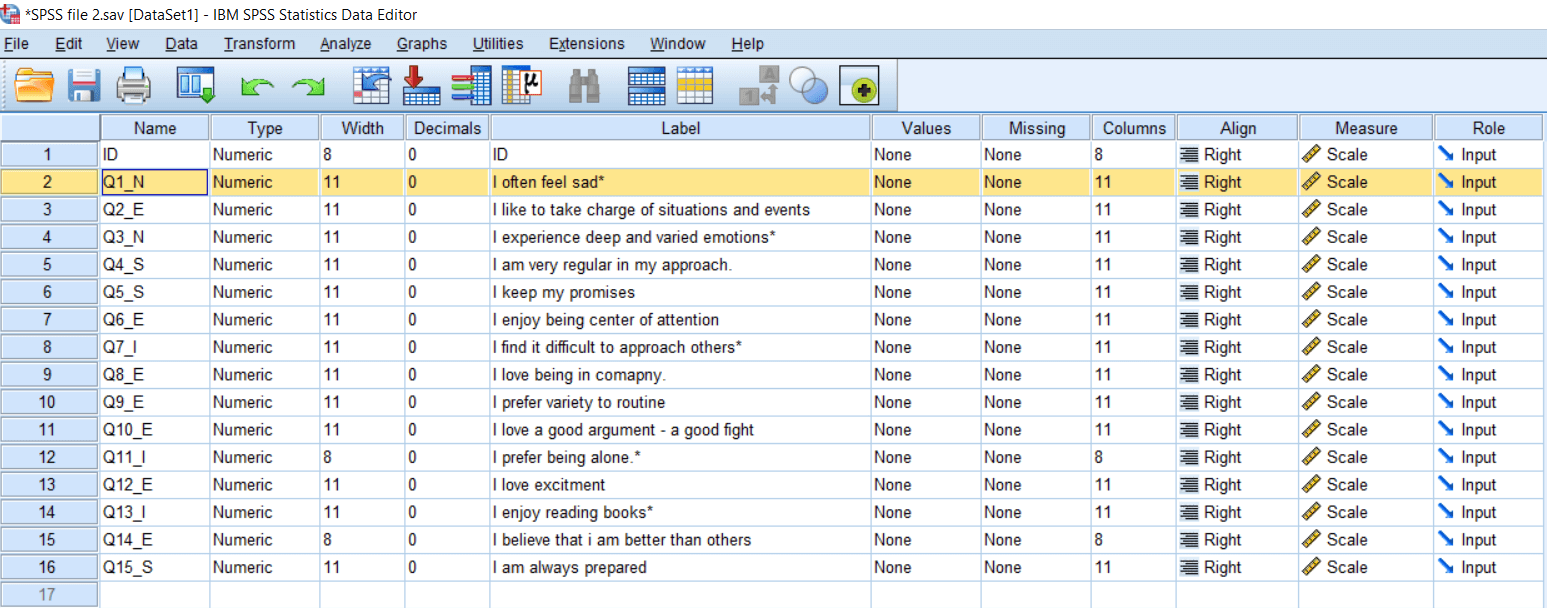Viewport: 1547px width, 608px height.
Task: Save the SPSS dataset
Action: [84, 85]
